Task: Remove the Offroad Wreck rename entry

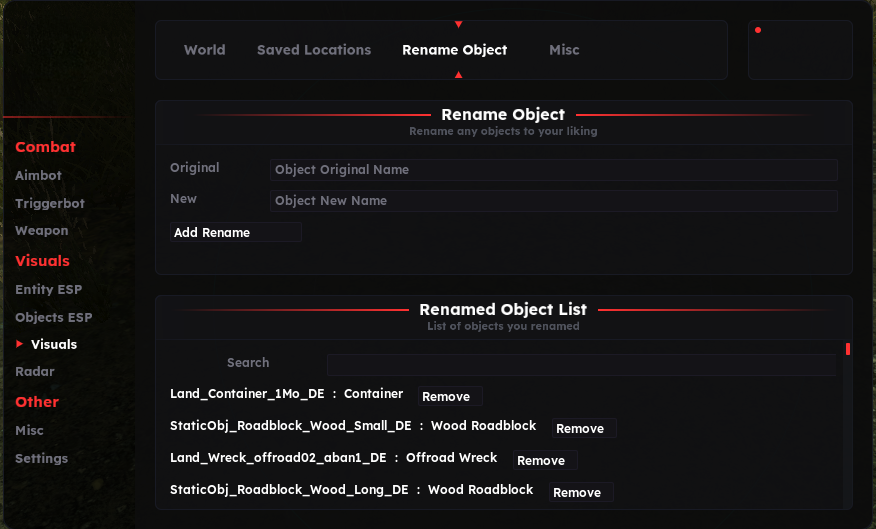Action: (544, 461)
